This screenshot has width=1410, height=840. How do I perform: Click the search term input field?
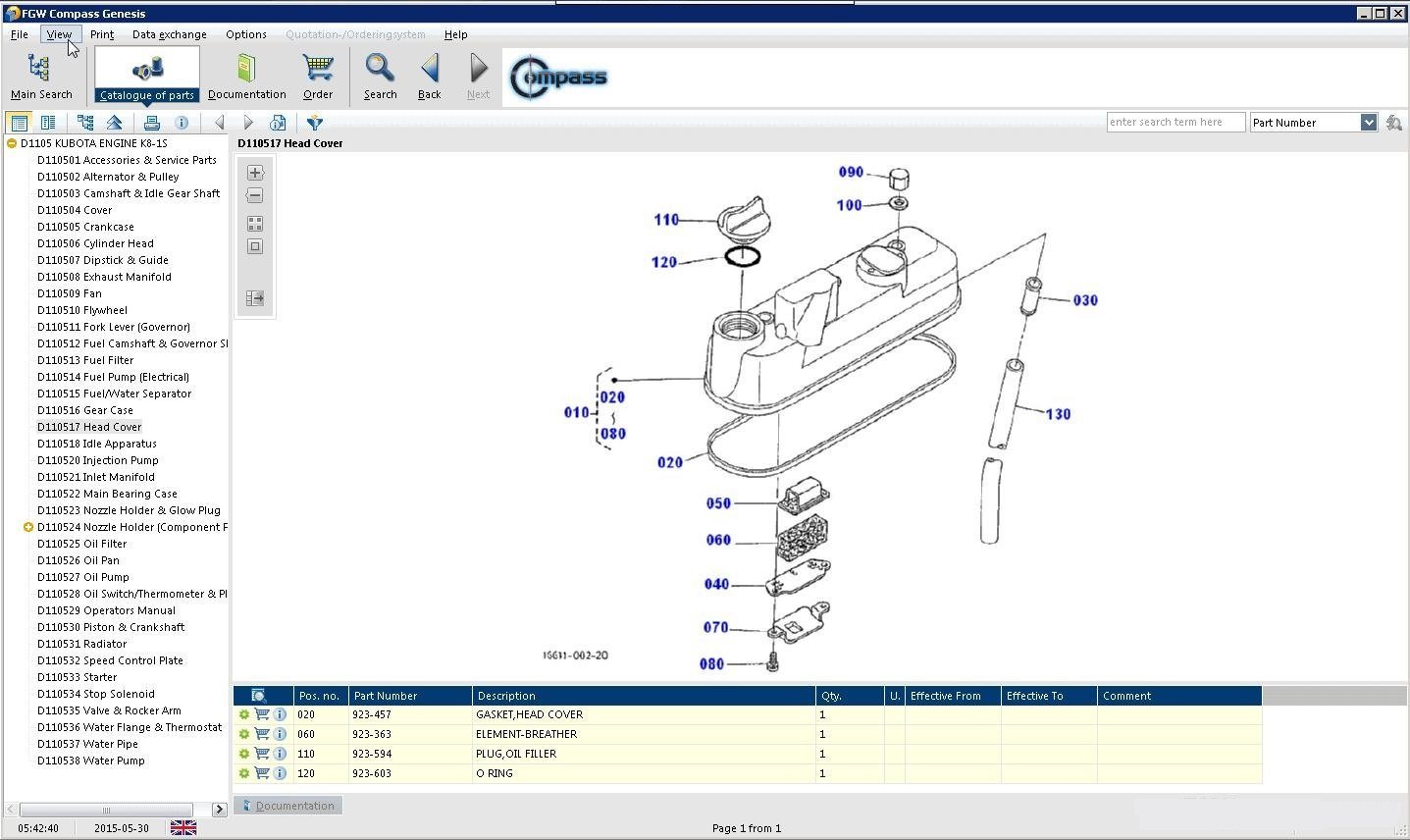[1175, 123]
